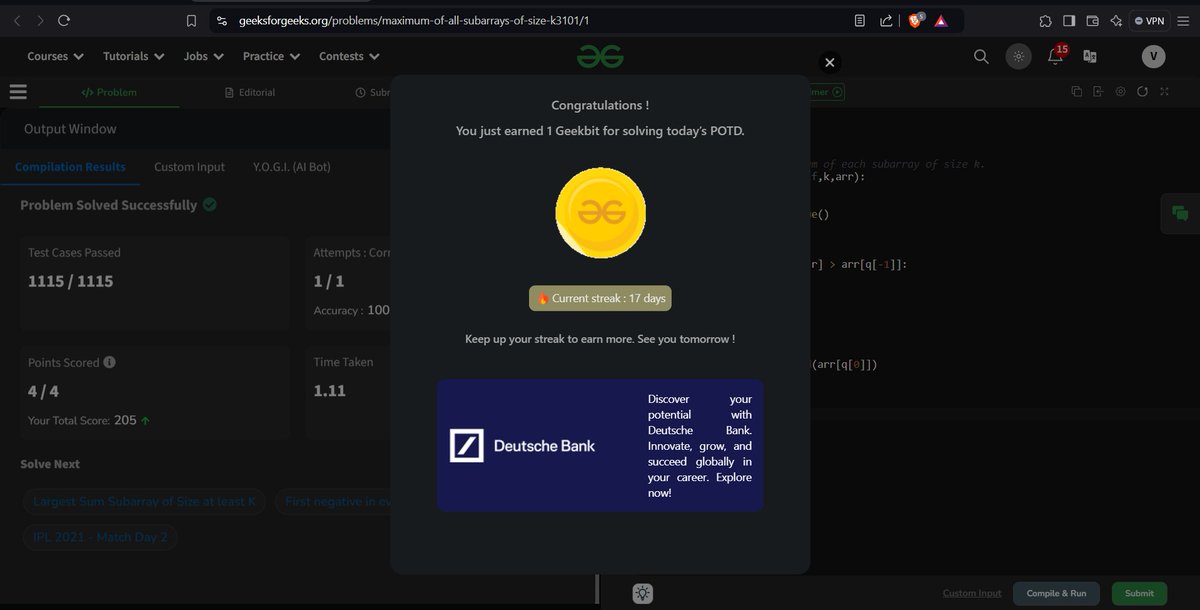Open Largest Sum Subarray of Size at least K
This screenshot has width=1200, height=610.
[144, 501]
